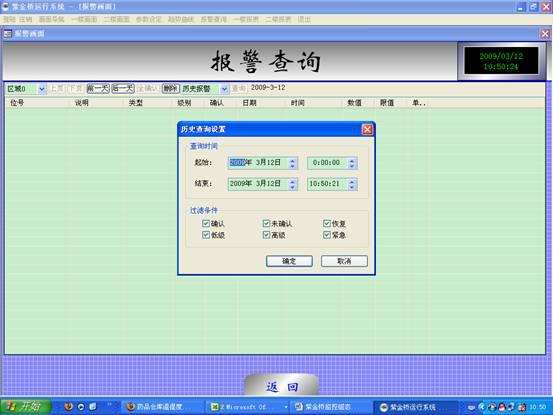Click the 前一天 previous day button
Viewport: 553px width, 415px height.
98,88
